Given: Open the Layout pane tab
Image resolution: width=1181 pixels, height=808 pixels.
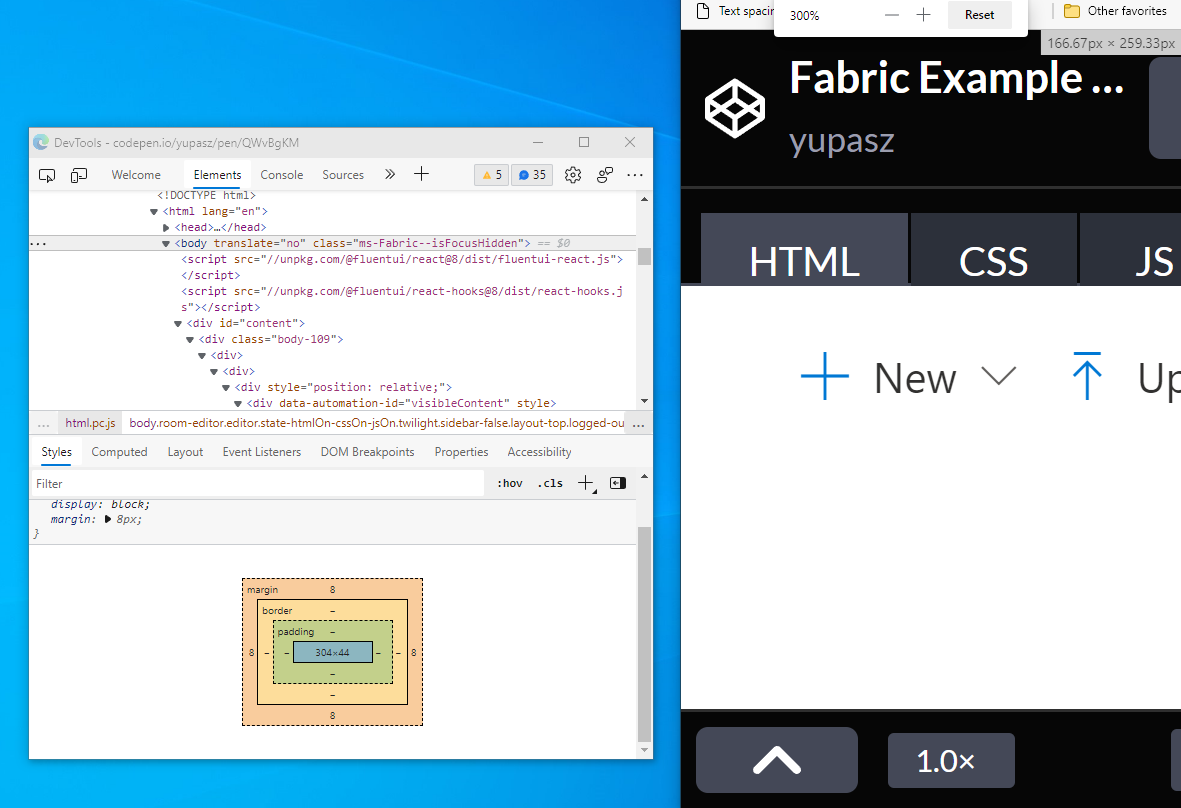Looking at the screenshot, I should (x=185, y=452).
